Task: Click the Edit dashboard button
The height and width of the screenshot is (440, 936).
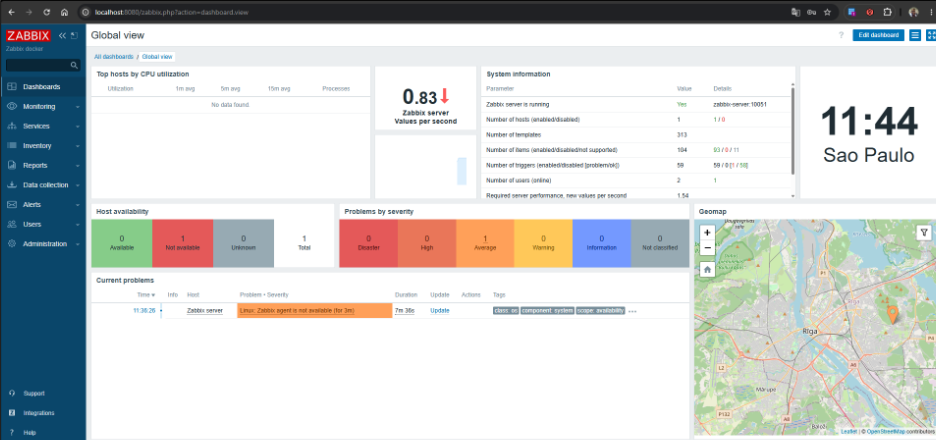Action: click(x=878, y=35)
